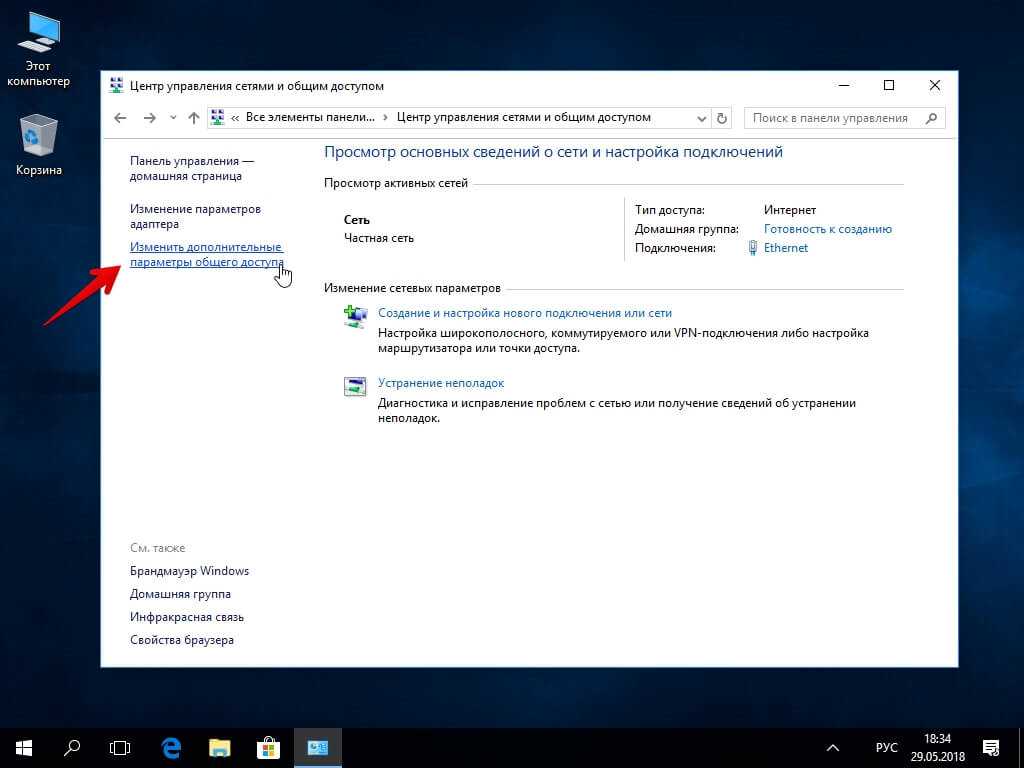Click the Back navigation arrow
The height and width of the screenshot is (768, 1024).
point(121,118)
